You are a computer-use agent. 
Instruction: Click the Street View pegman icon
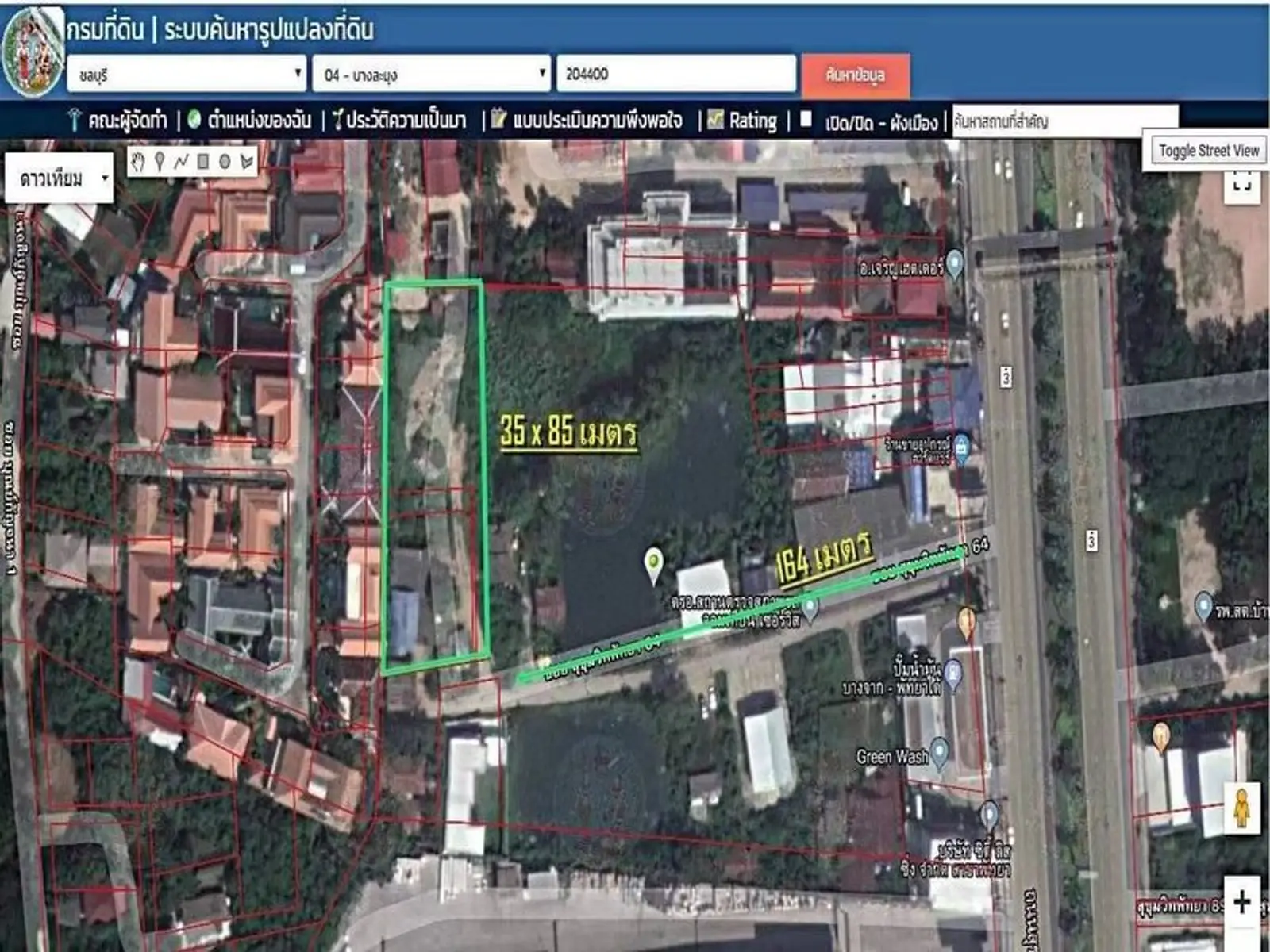1242,808
